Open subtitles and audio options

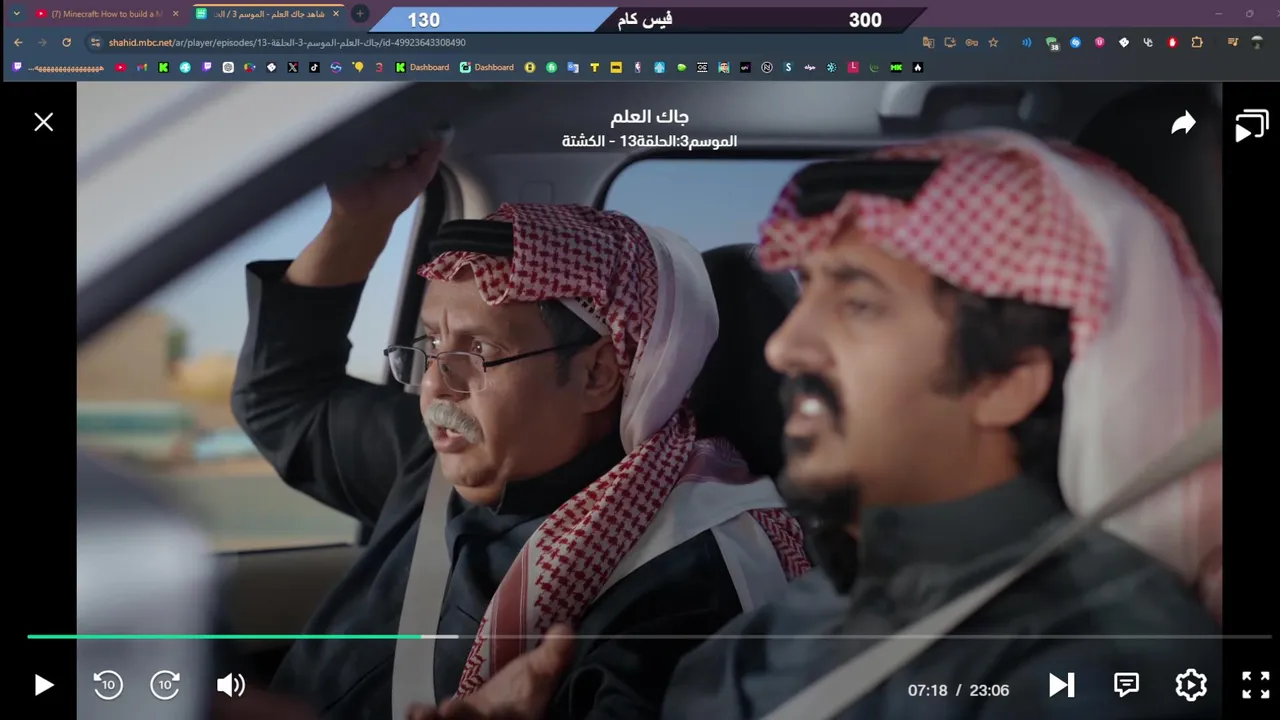point(1126,685)
